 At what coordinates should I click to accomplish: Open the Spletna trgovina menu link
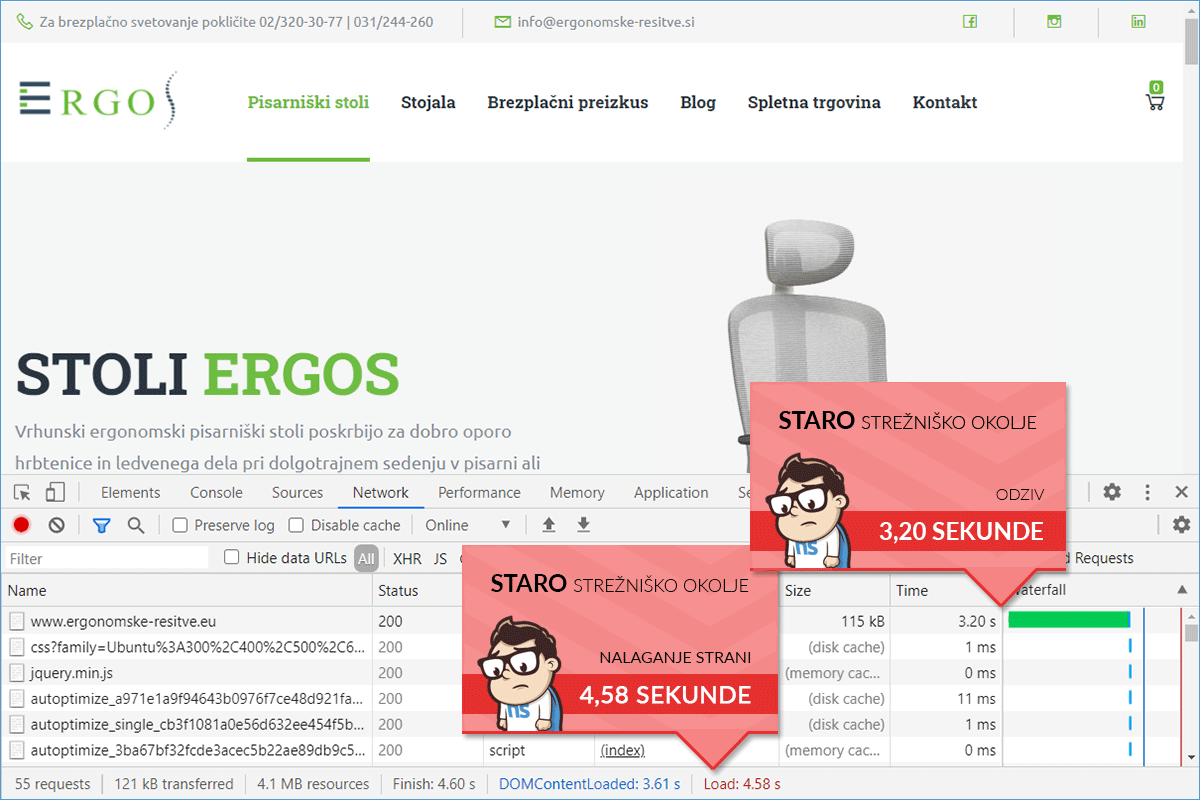coord(814,102)
